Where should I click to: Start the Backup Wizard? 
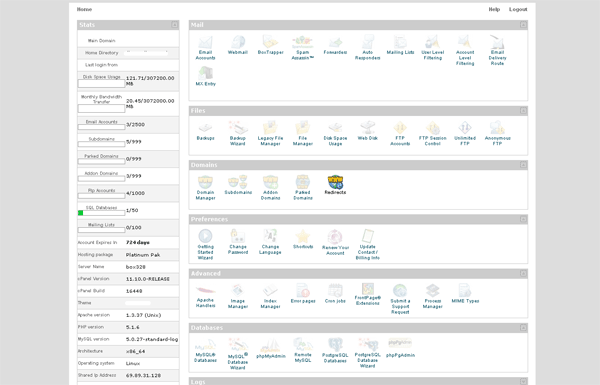(238, 134)
